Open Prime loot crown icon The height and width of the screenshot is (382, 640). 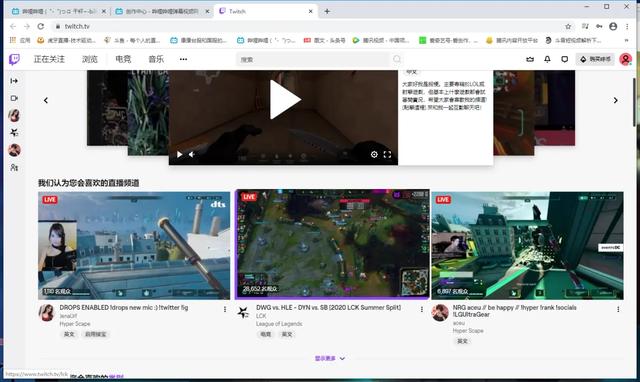530,60
